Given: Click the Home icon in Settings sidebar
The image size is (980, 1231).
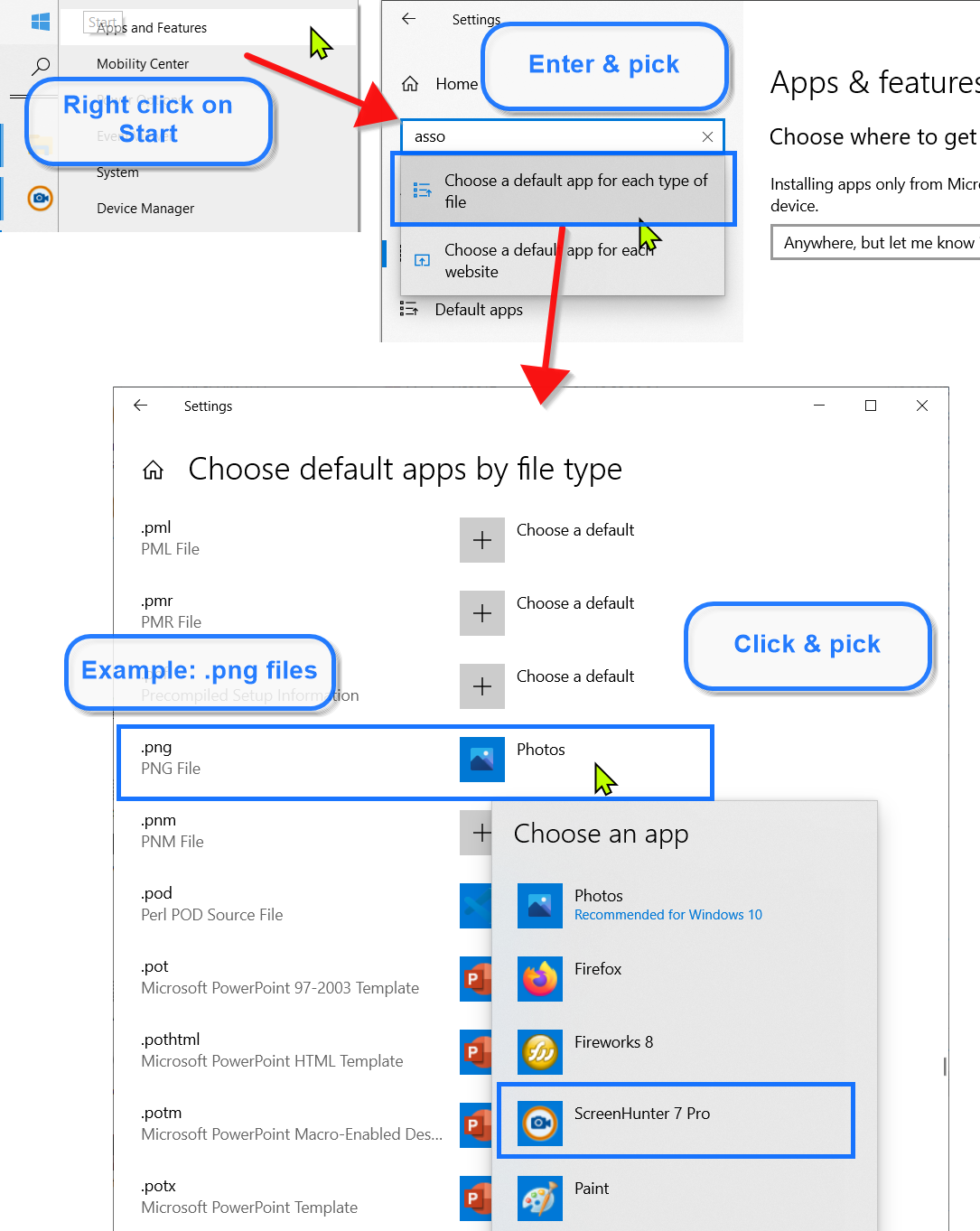Looking at the screenshot, I should (410, 84).
